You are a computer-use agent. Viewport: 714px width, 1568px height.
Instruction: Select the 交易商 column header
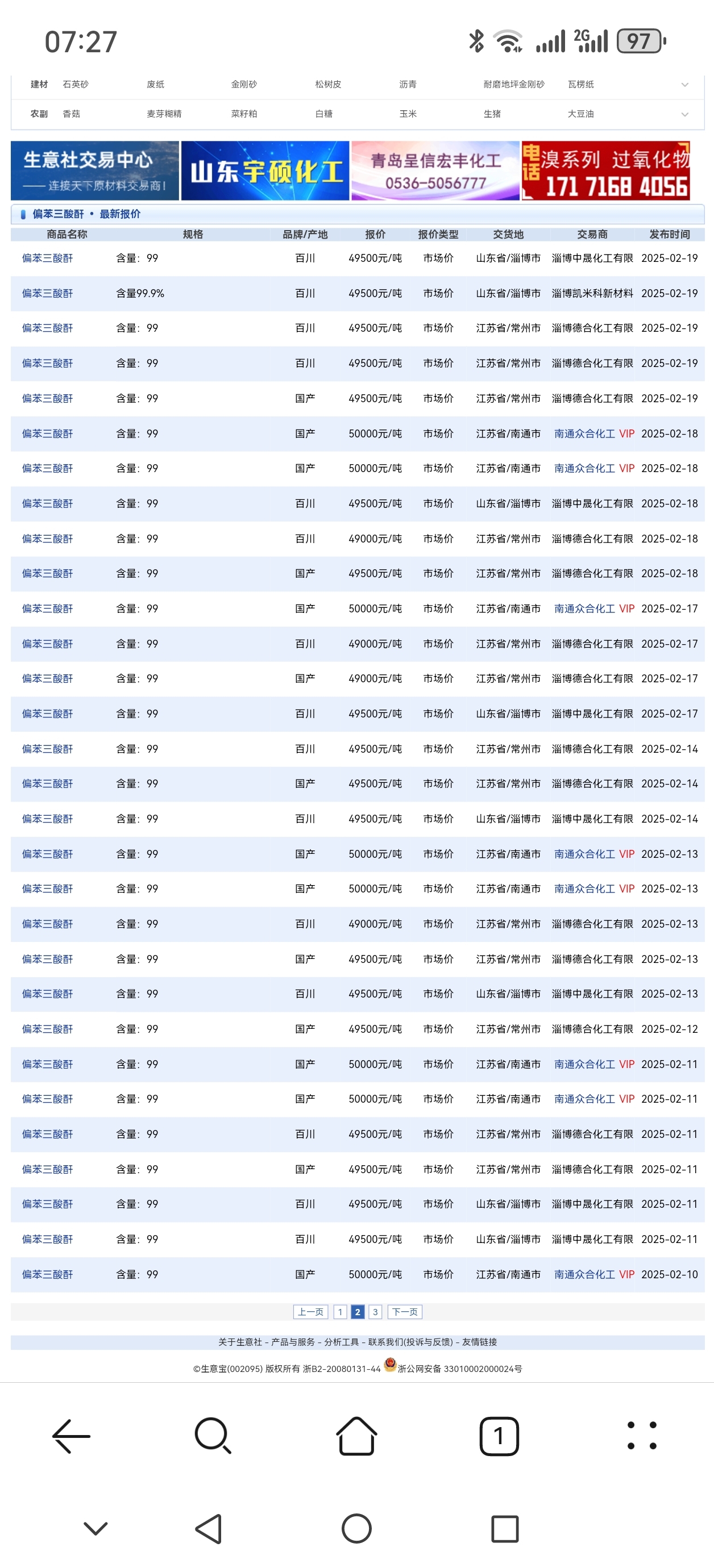pyautogui.click(x=592, y=234)
